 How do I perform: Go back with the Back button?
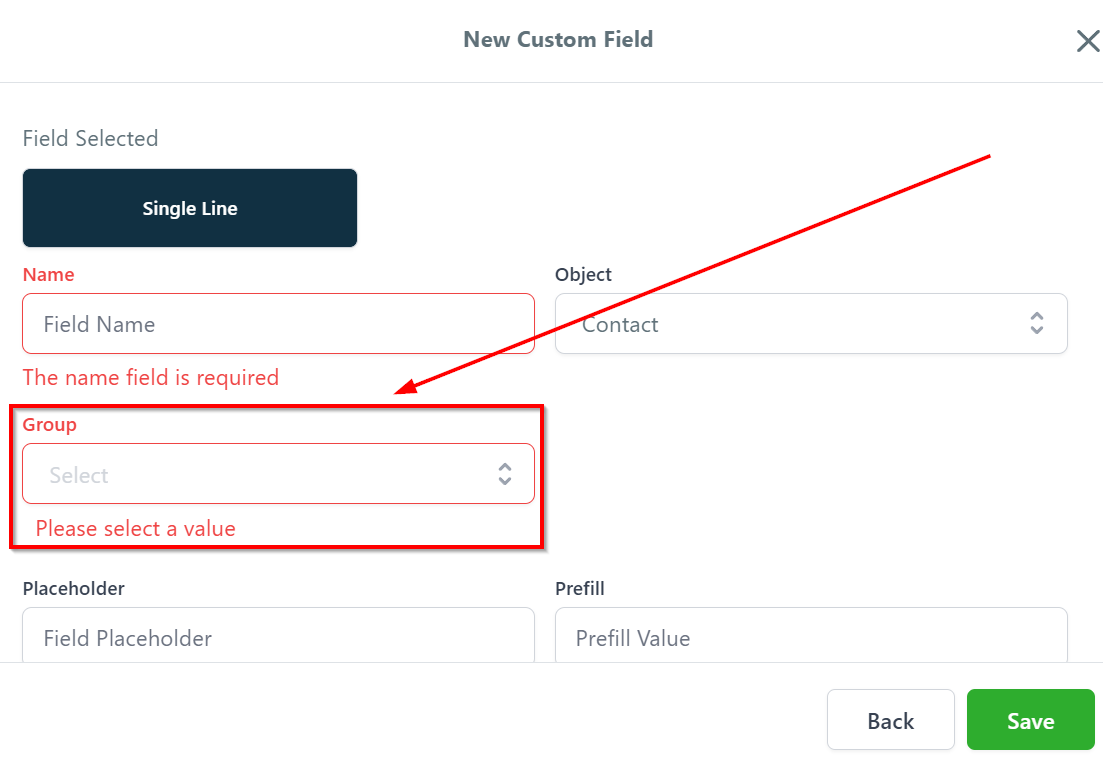890,720
